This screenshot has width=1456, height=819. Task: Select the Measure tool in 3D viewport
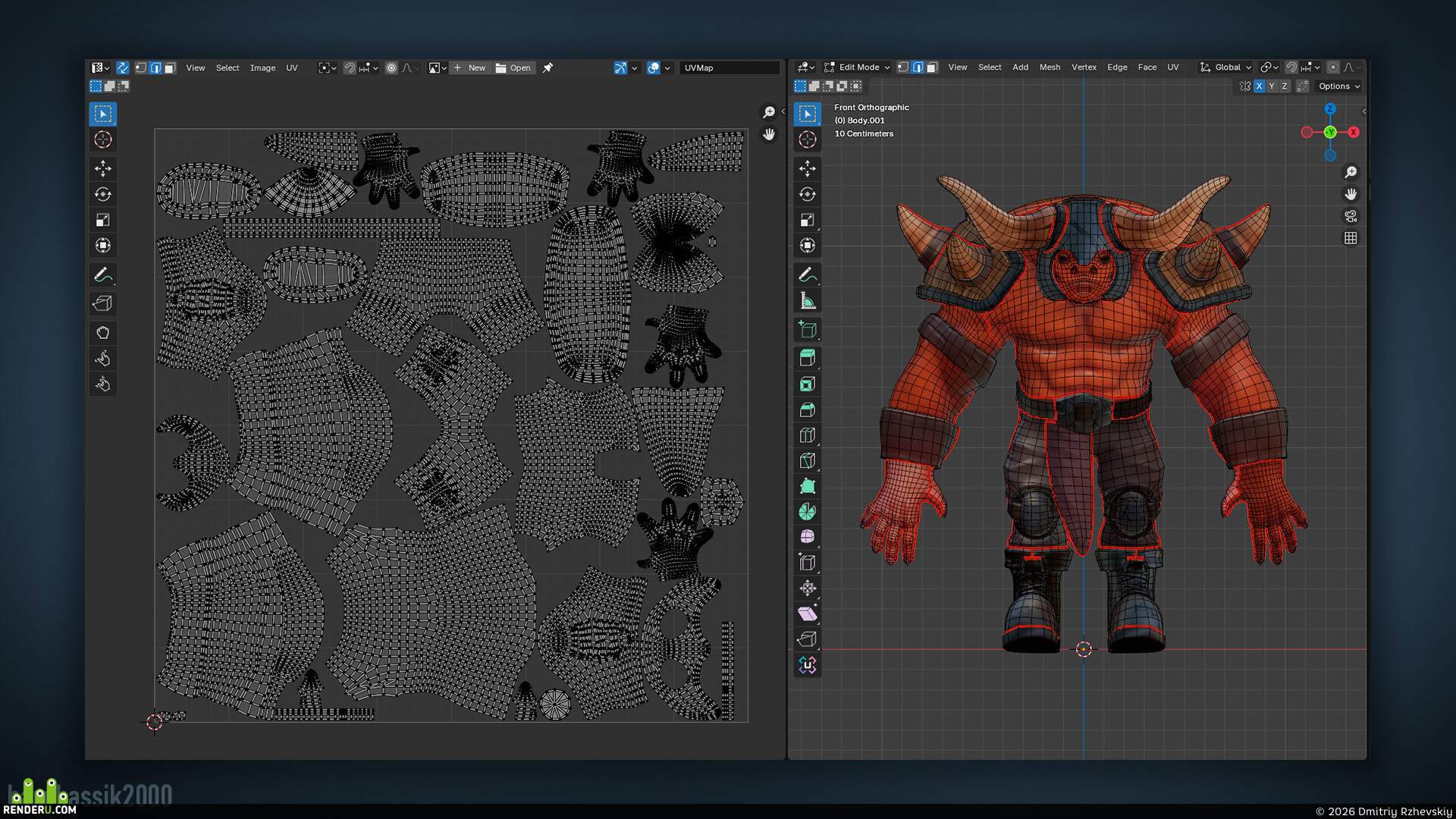(x=808, y=301)
